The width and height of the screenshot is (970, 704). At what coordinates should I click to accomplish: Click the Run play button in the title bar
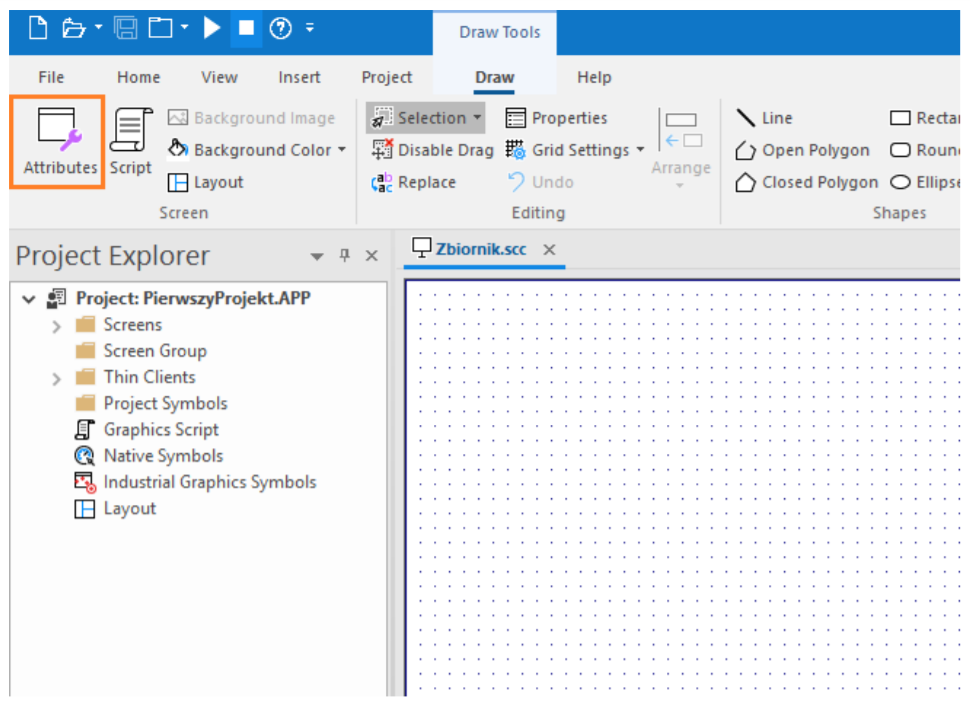coord(211,28)
